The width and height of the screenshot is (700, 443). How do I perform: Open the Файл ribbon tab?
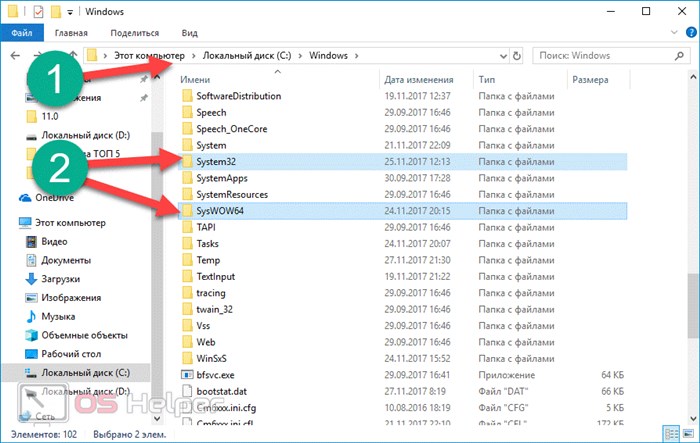pos(22,33)
